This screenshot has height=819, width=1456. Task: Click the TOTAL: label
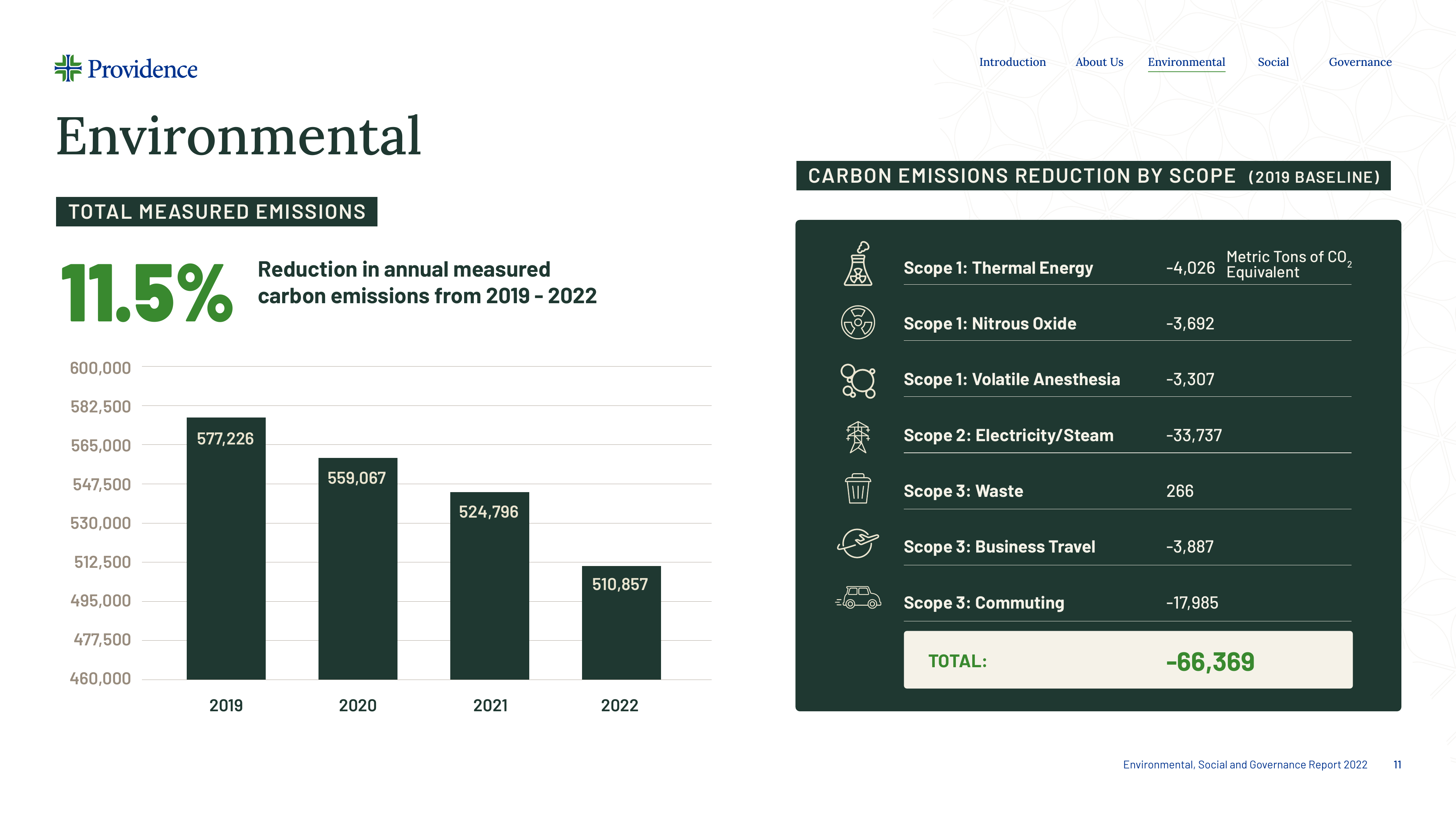(957, 661)
